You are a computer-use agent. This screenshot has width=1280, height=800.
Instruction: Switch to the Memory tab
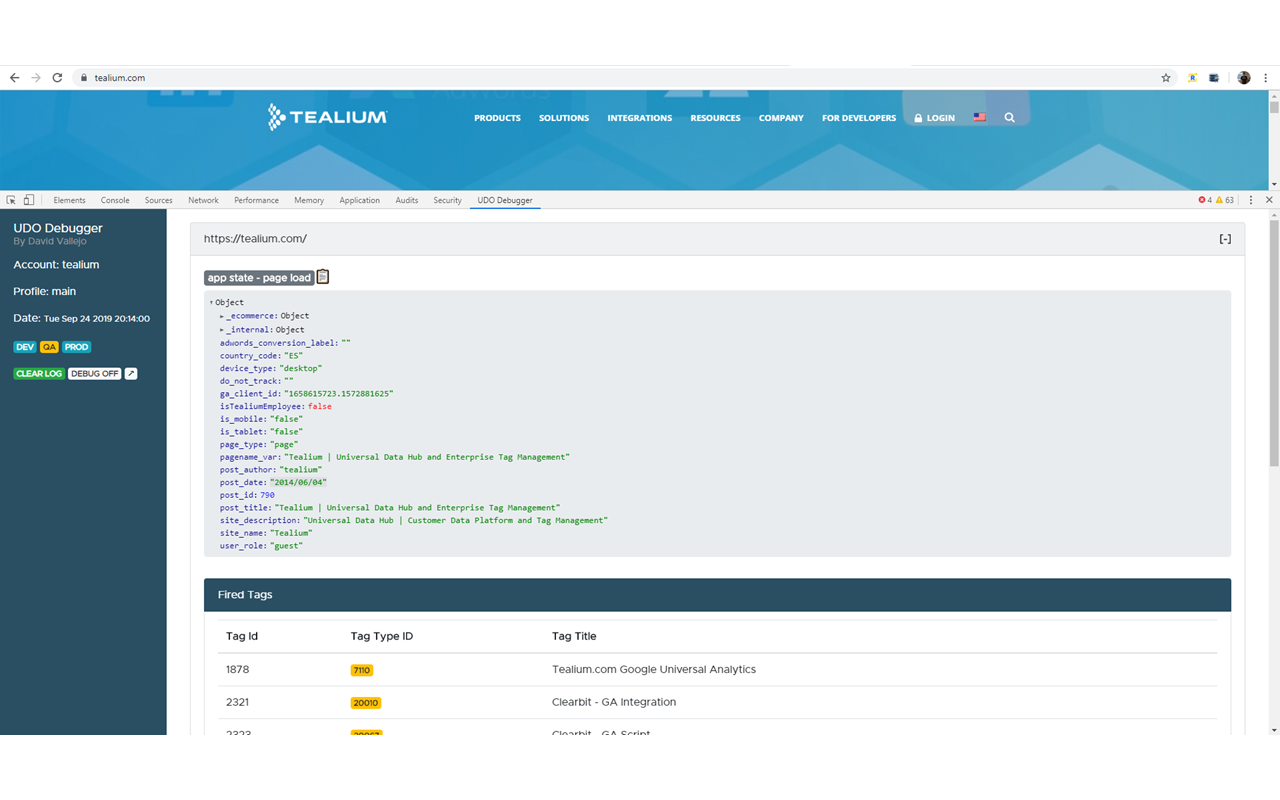(x=309, y=200)
